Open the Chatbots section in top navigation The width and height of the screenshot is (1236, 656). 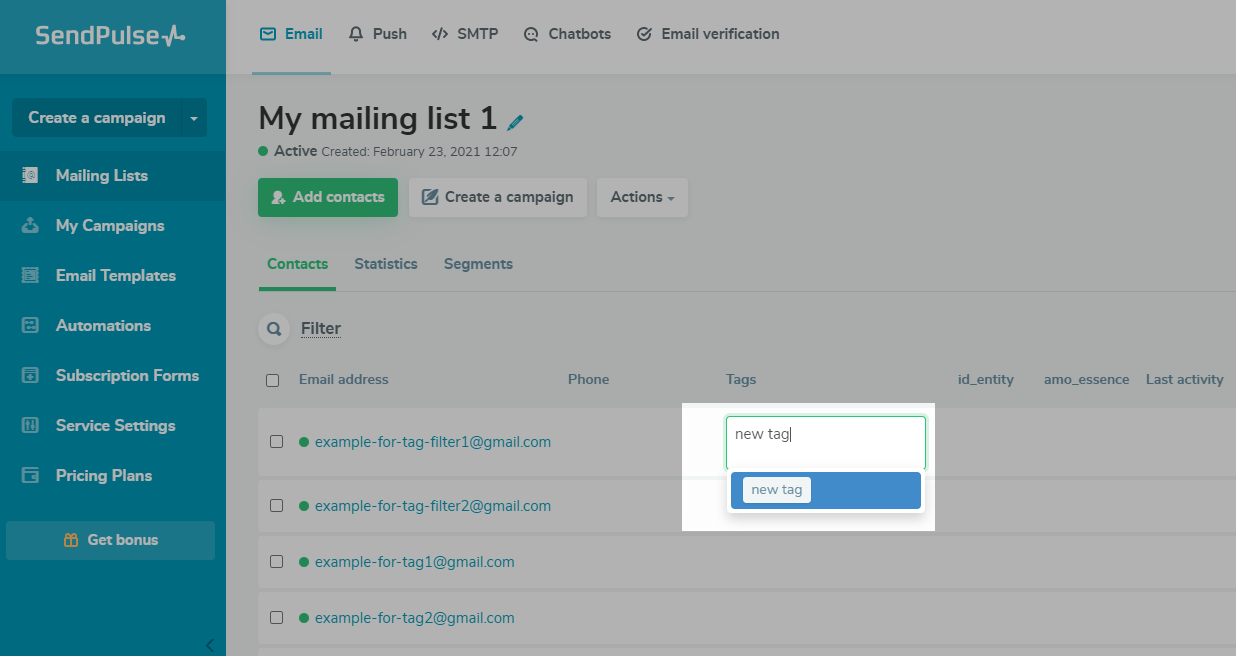coord(567,34)
